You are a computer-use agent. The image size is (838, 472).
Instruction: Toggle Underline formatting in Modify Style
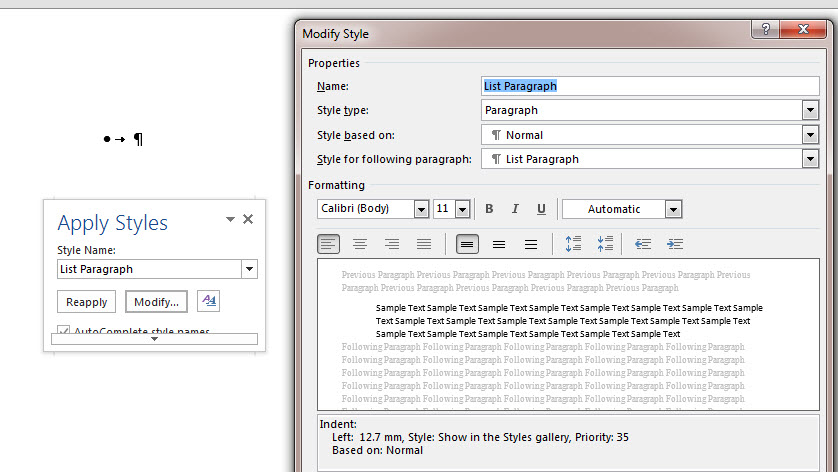541,209
